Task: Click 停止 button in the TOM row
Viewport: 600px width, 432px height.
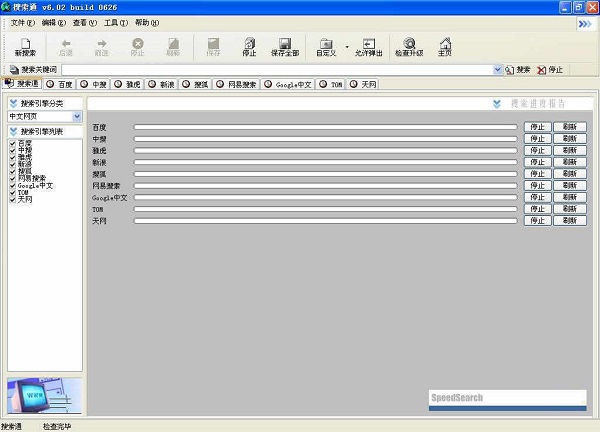Action: (x=538, y=208)
